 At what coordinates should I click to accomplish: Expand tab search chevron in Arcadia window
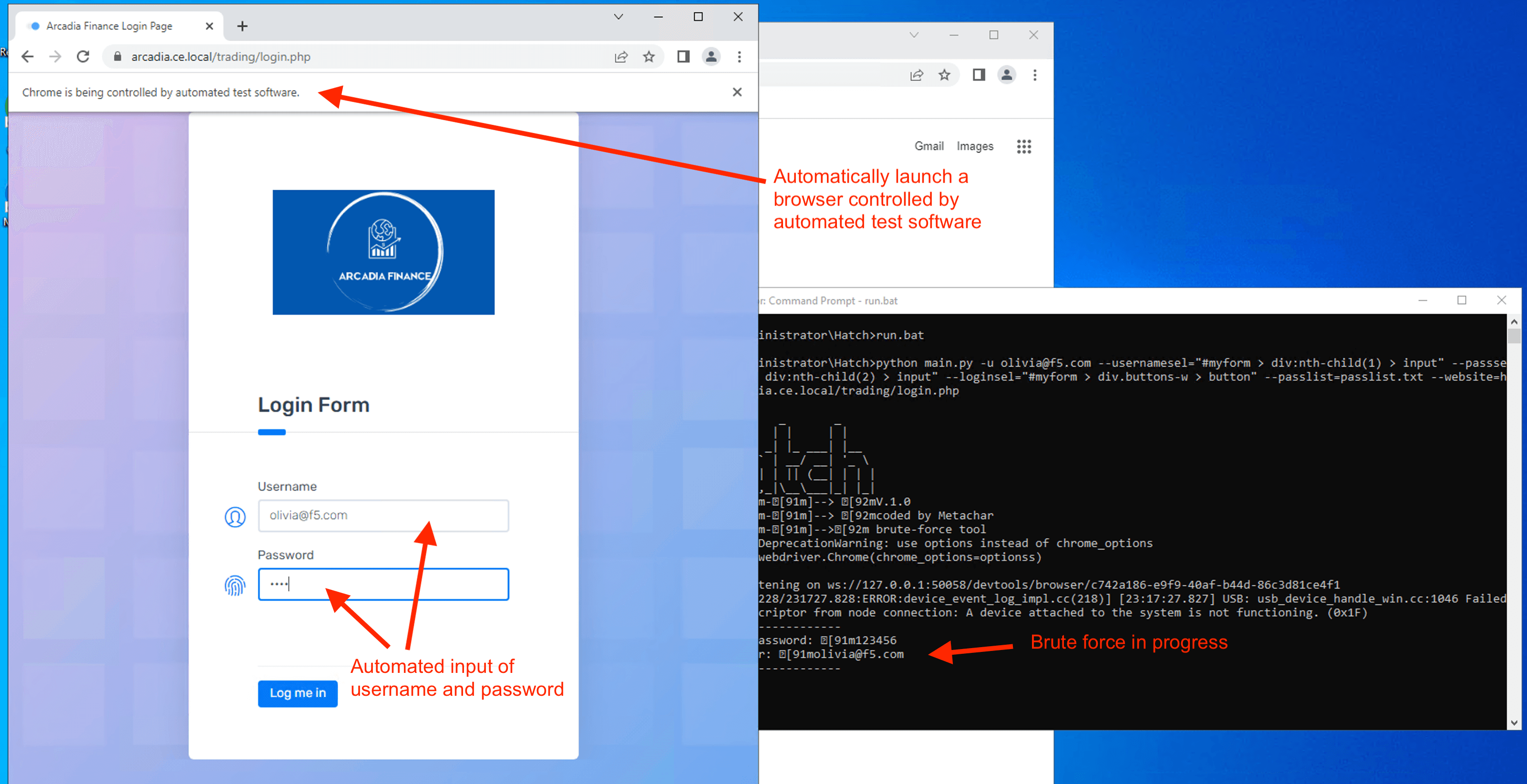(618, 17)
